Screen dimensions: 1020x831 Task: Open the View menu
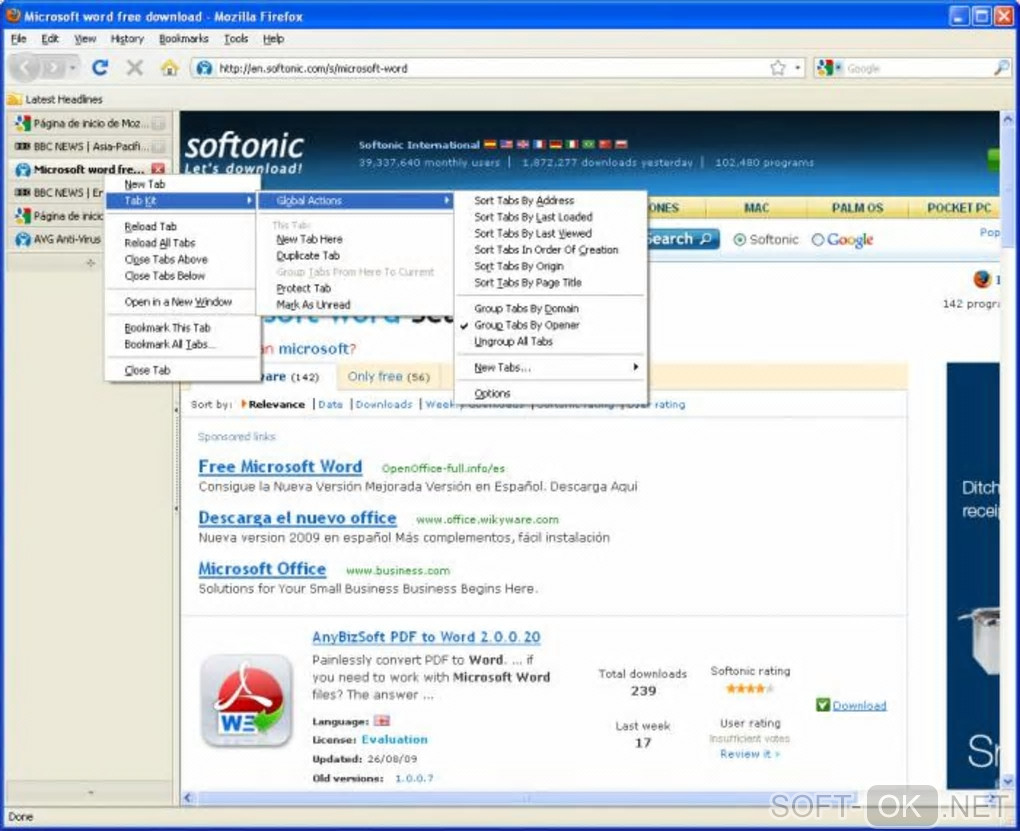pyautogui.click(x=85, y=39)
